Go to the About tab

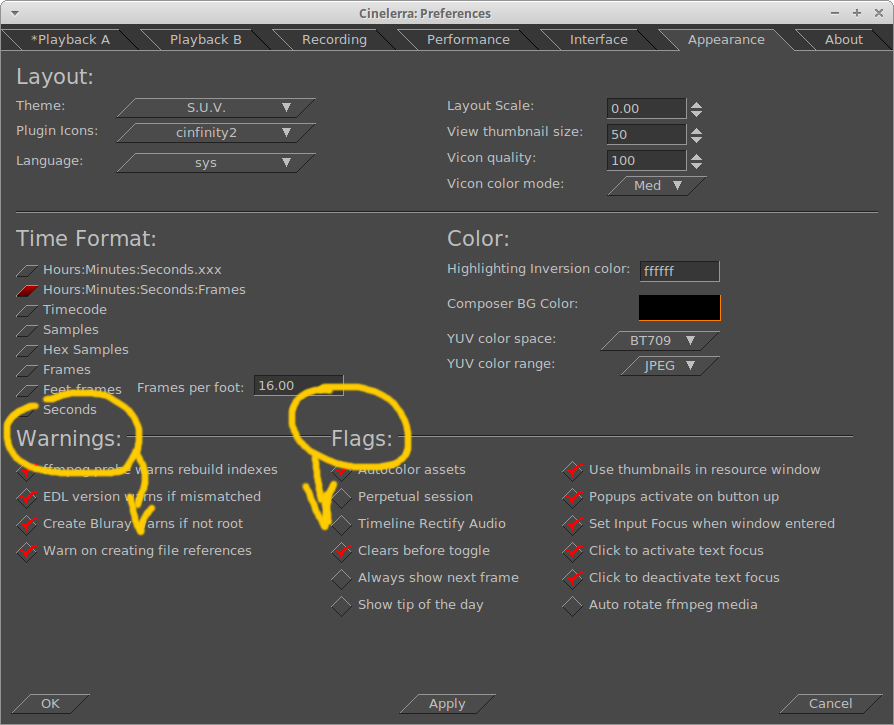click(x=843, y=40)
